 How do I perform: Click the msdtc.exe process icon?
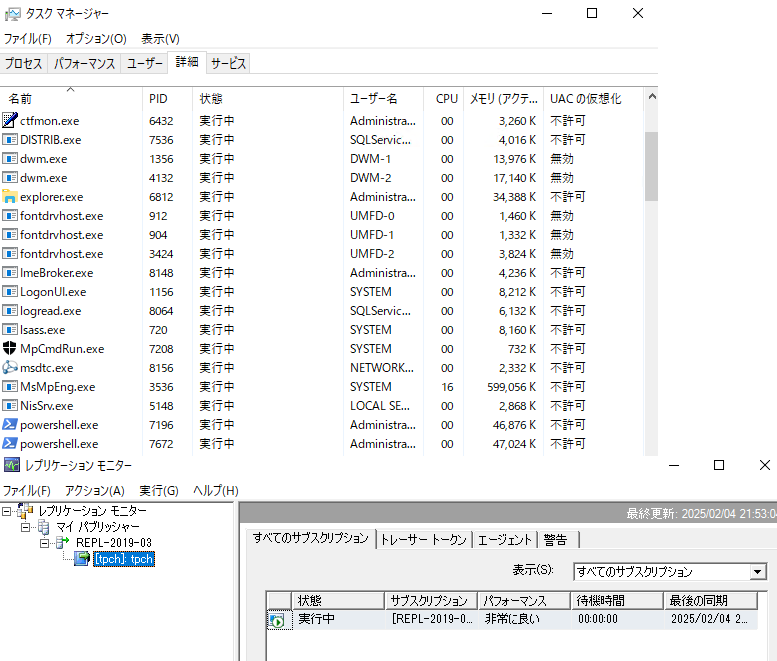[9, 368]
